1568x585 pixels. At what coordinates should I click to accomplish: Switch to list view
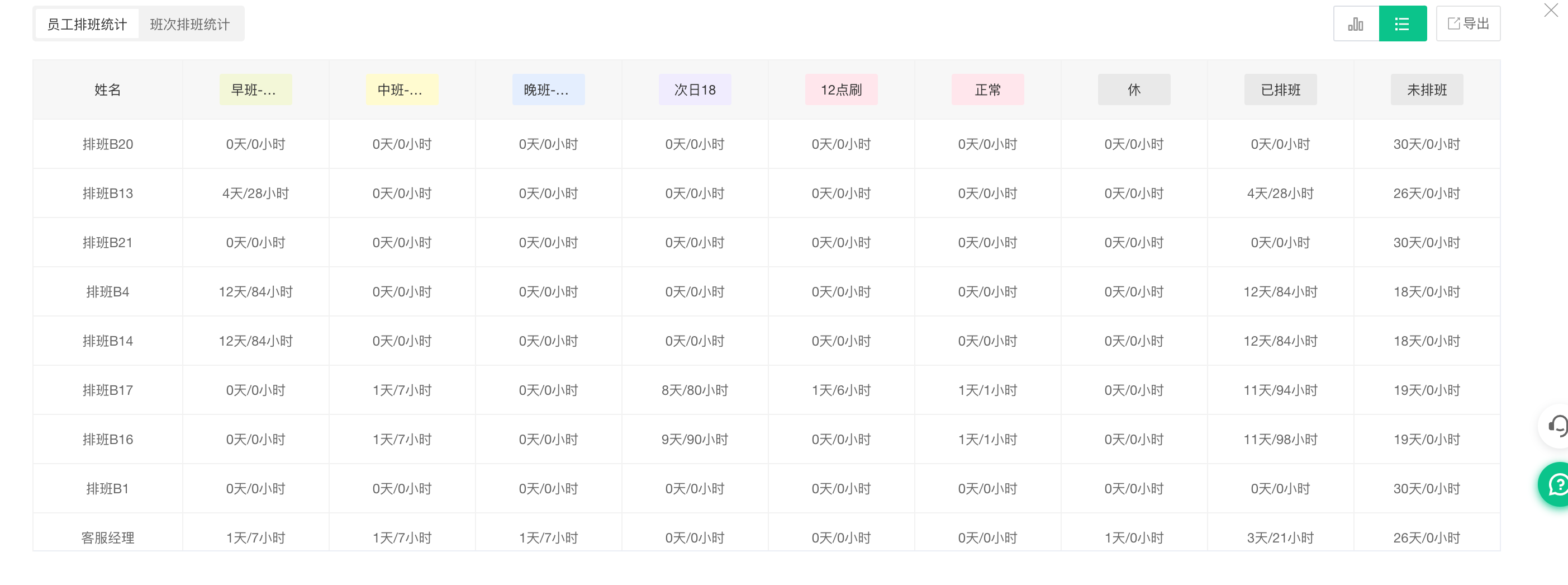(1403, 23)
